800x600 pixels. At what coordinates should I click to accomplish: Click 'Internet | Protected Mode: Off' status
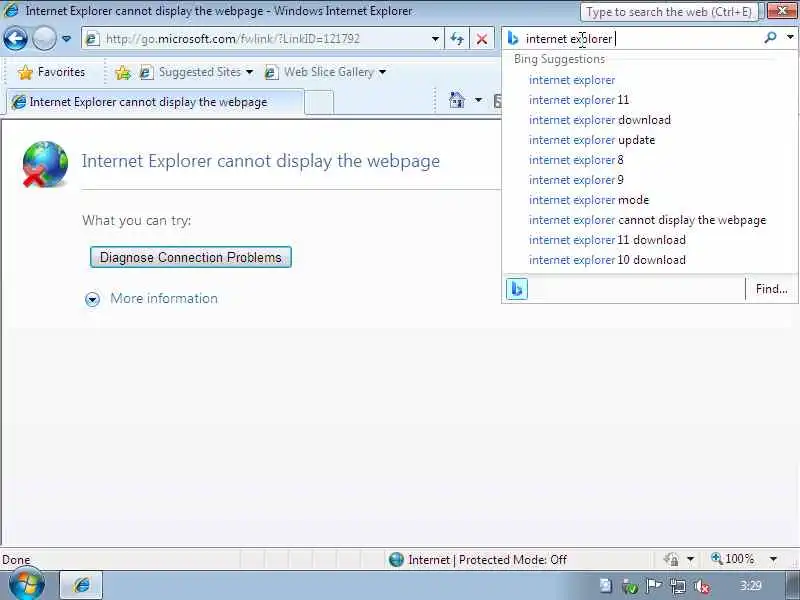point(478,560)
